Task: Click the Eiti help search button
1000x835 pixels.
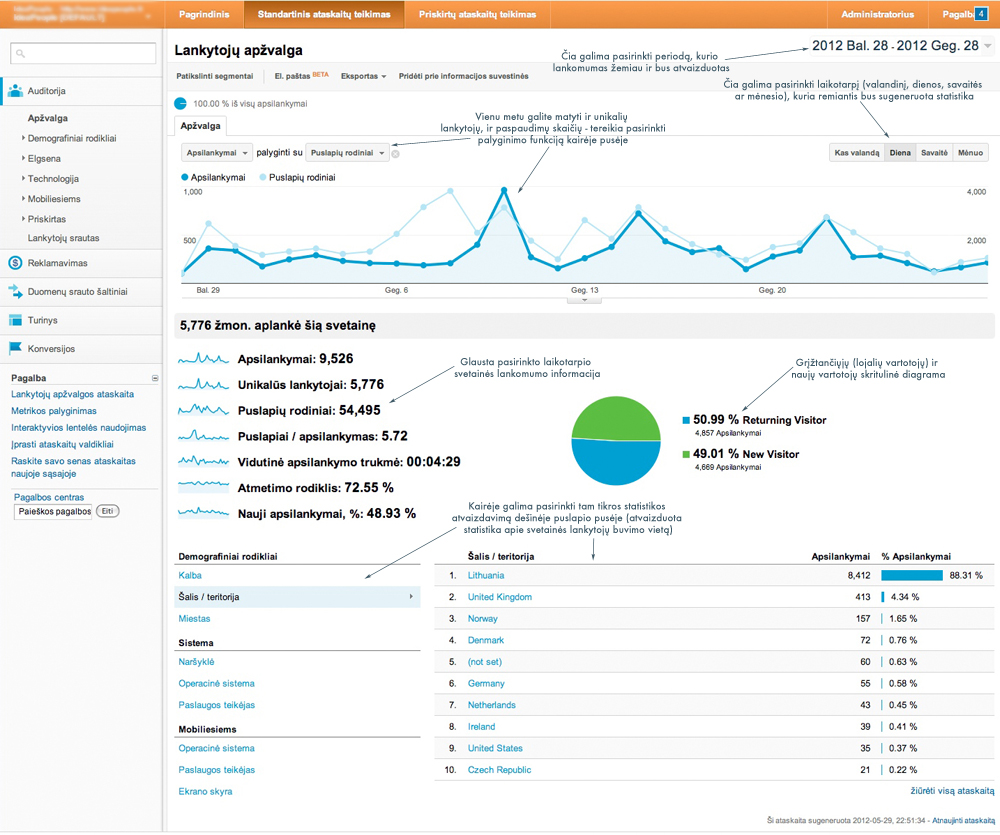Action: [108, 512]
